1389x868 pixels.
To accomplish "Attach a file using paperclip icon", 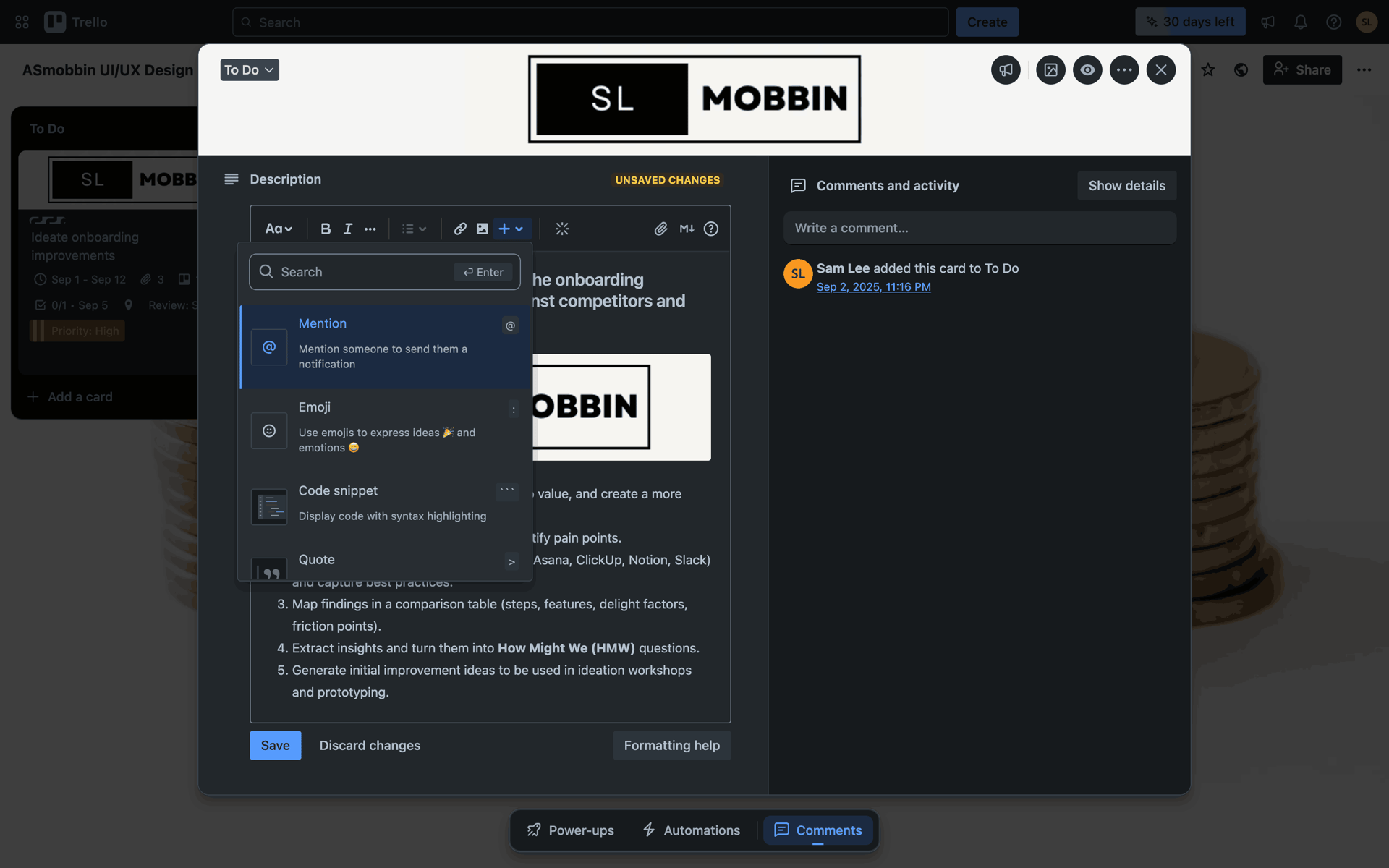I will (661, 229).
